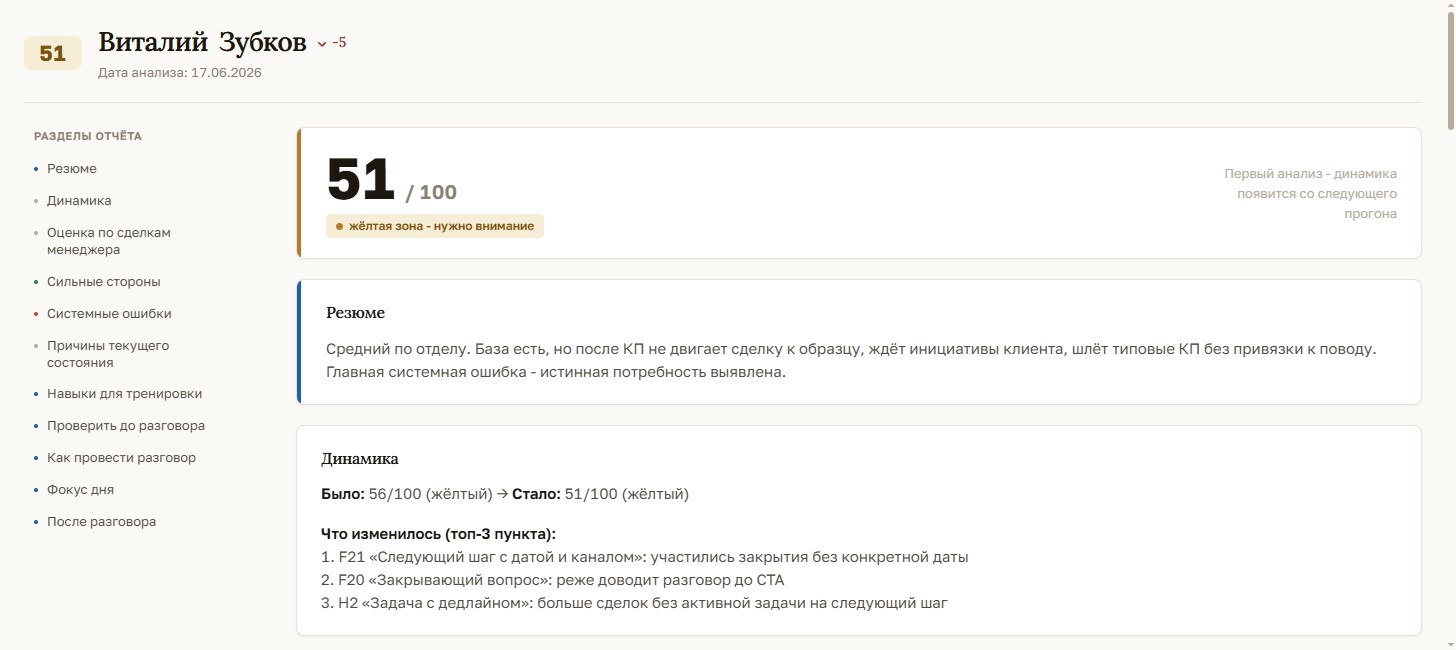1456x650 pixels.
Task: Open После разговора section
Action: 101,522
